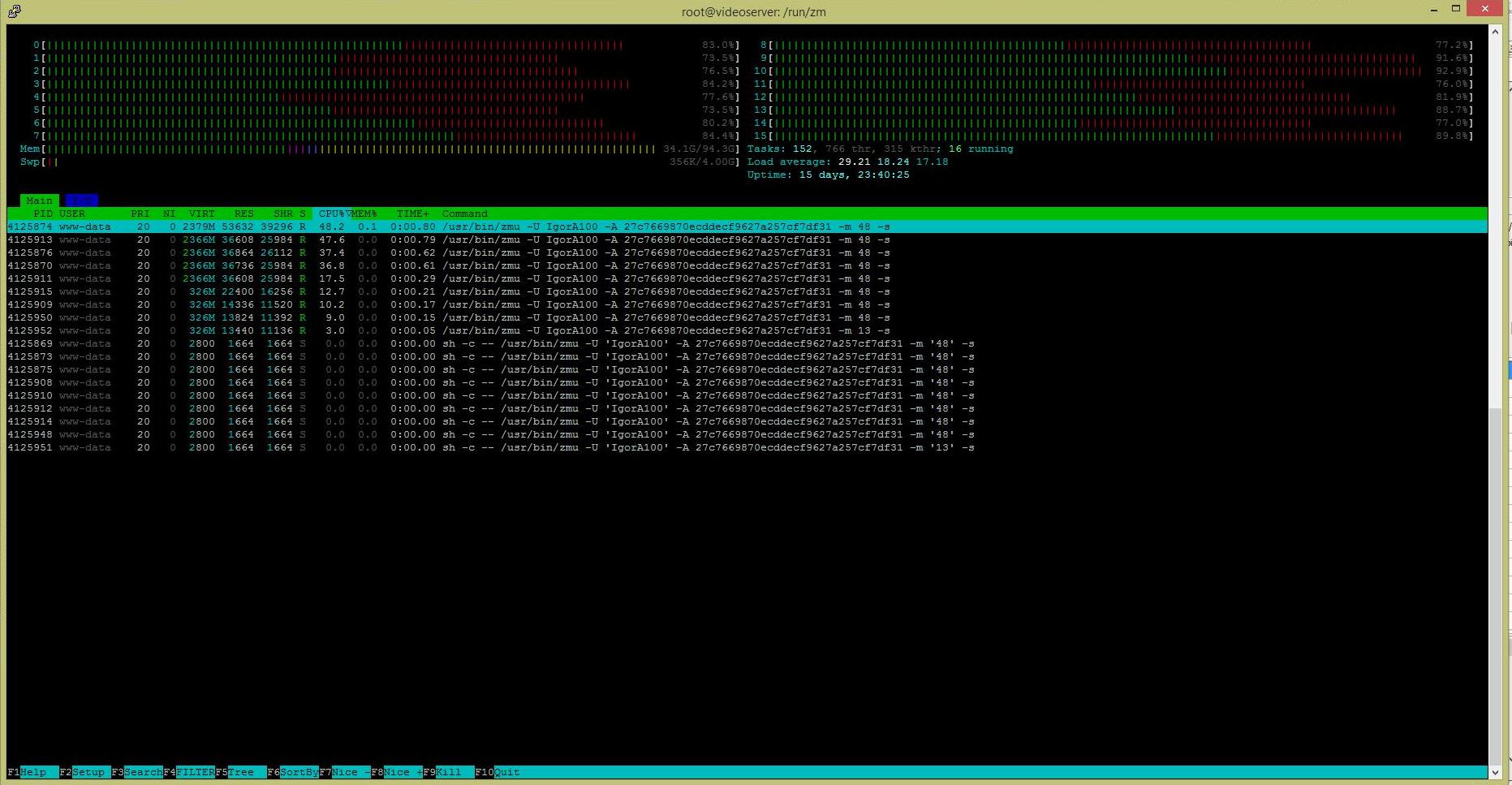Select process row with PID 4125913

[747, 239]
